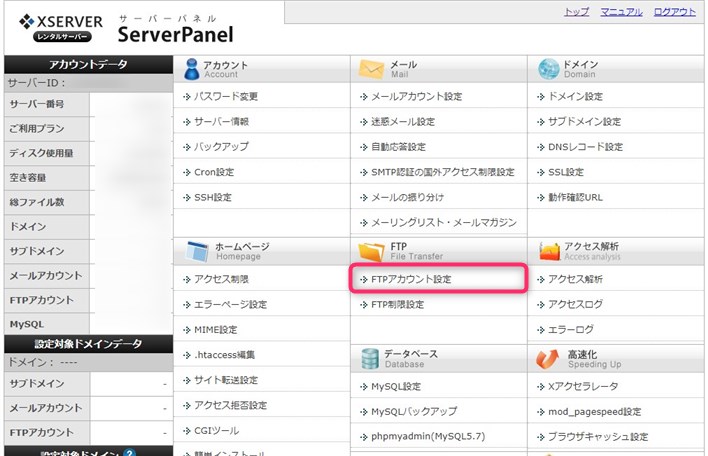This screenshot has height=456, width=708.
Task: Open the SSL設定 page
Action: 566,172
